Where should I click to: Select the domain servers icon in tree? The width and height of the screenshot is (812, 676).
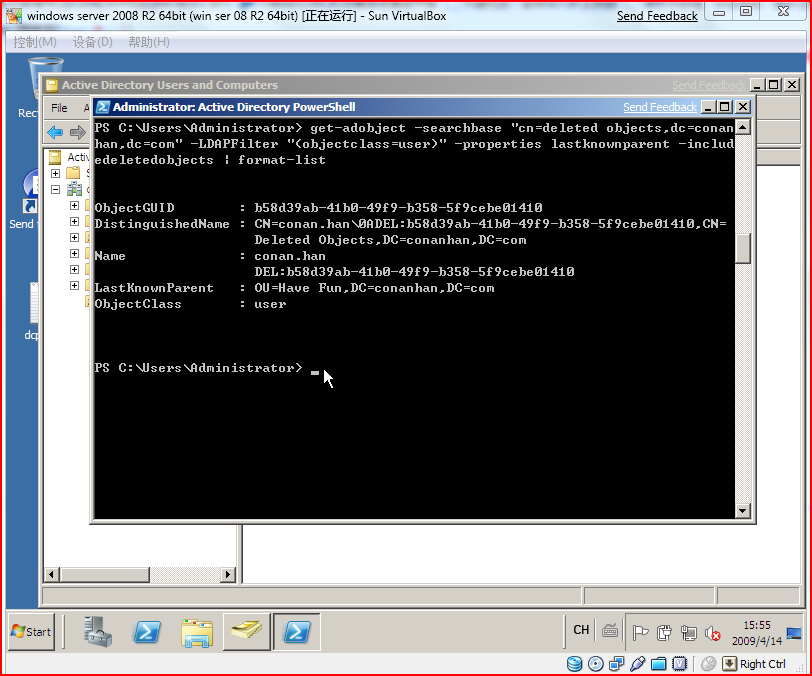(74, 189)
